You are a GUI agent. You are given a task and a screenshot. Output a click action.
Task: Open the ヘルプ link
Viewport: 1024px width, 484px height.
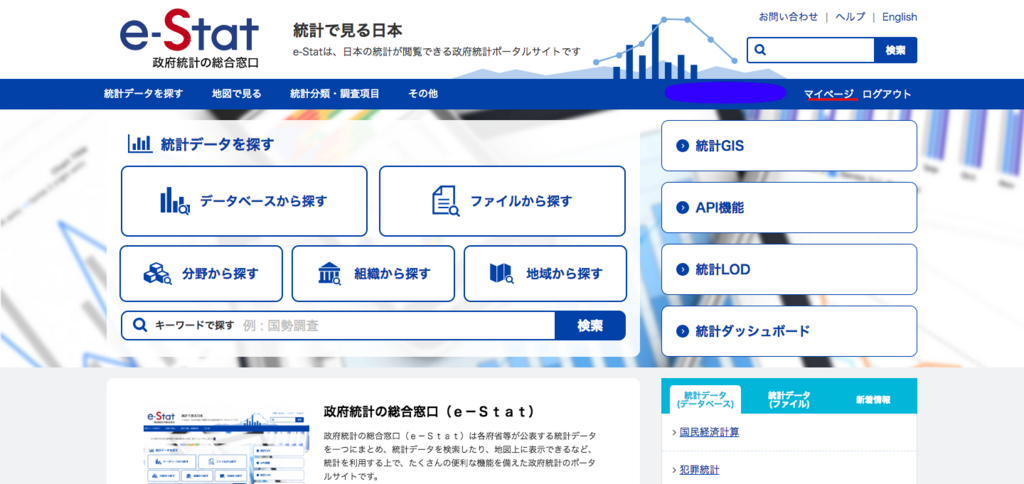[850, 17]
